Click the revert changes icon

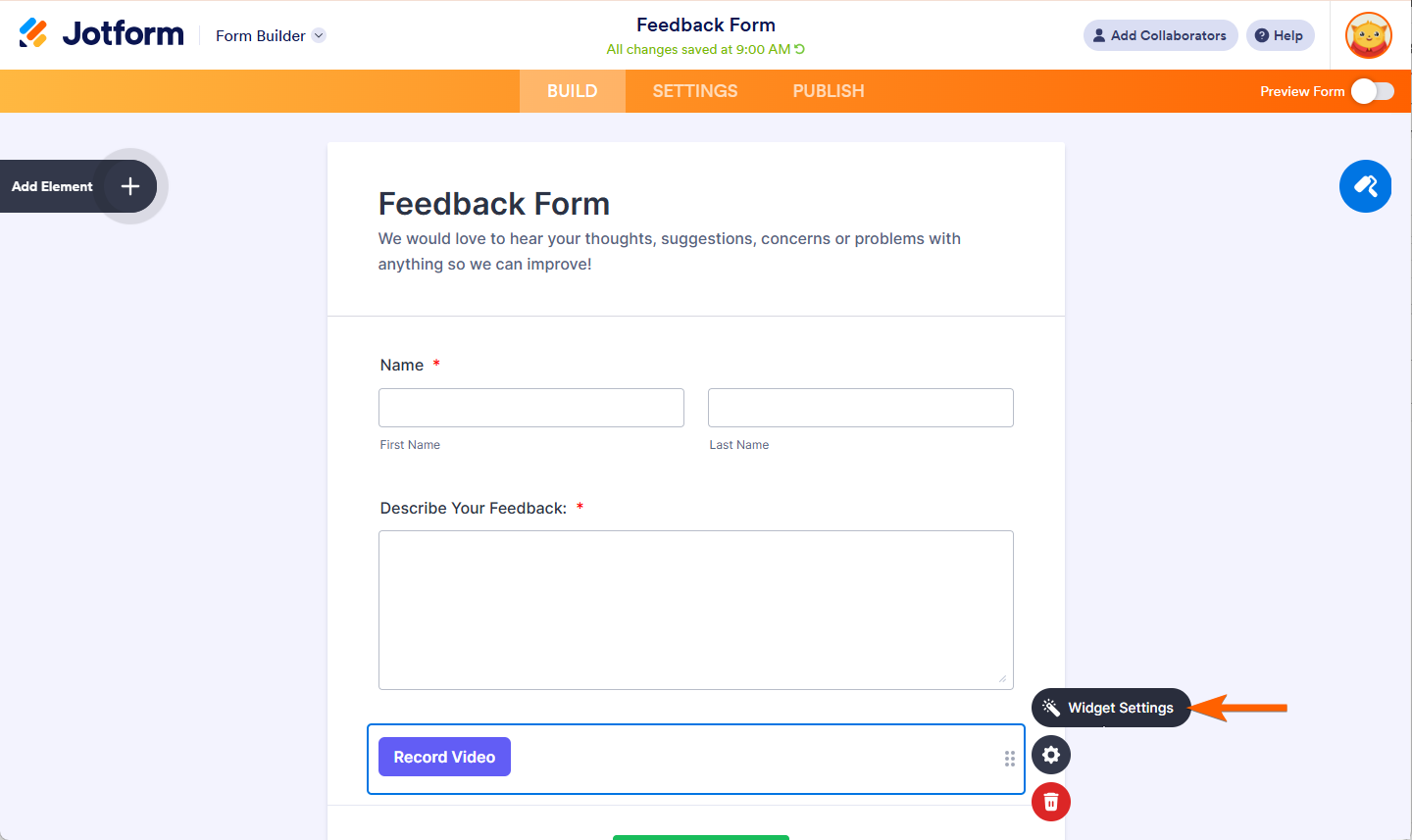799,49
